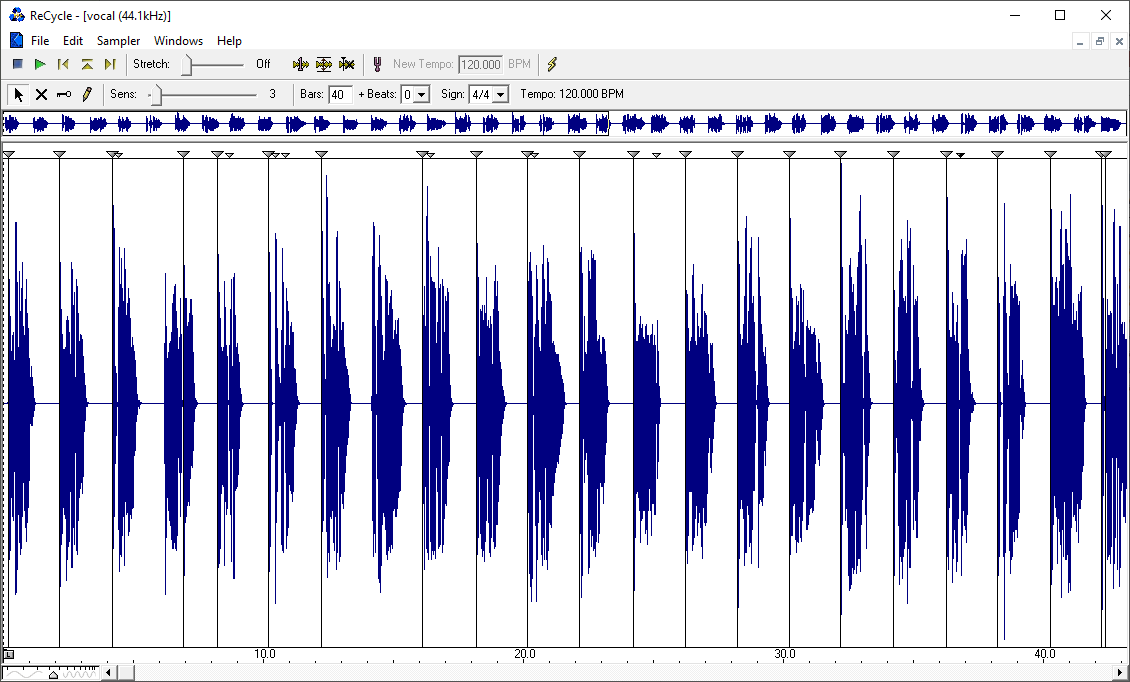Select the arrow pointer tool
Viewport: 1130px width, 682px height.
[18, 94]
